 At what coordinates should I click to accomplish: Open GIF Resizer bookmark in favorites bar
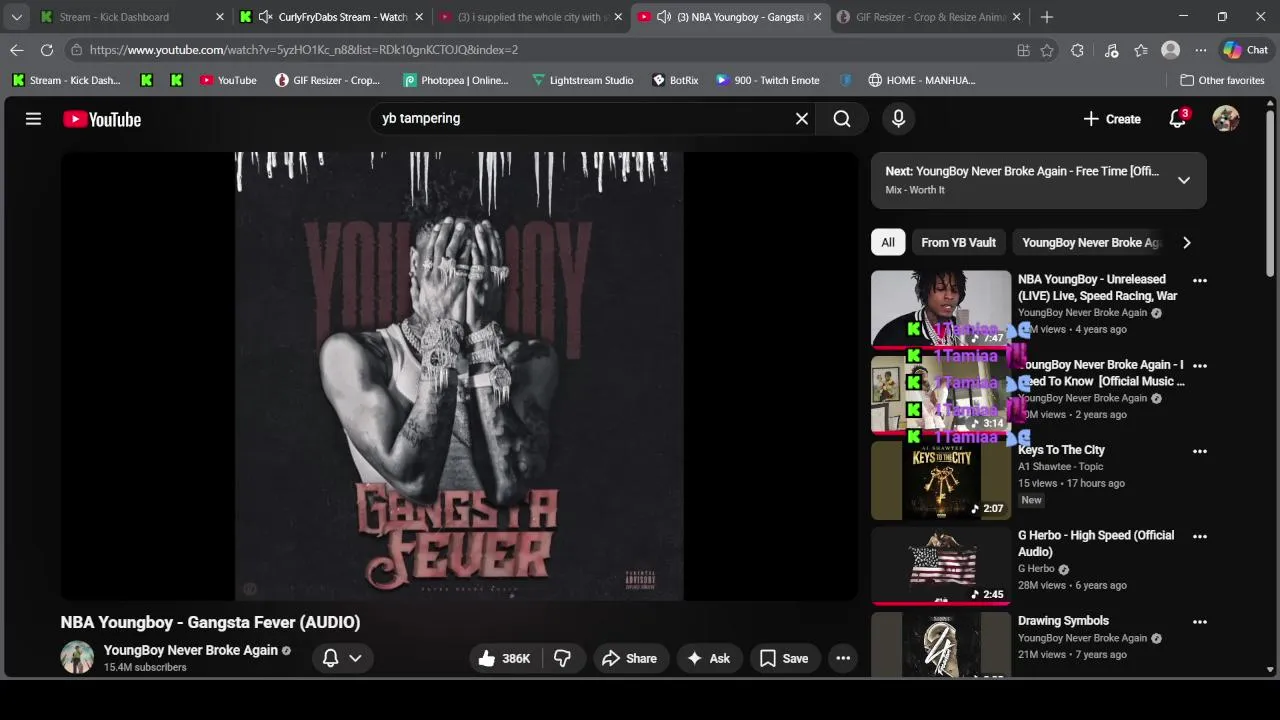point(328,80)
